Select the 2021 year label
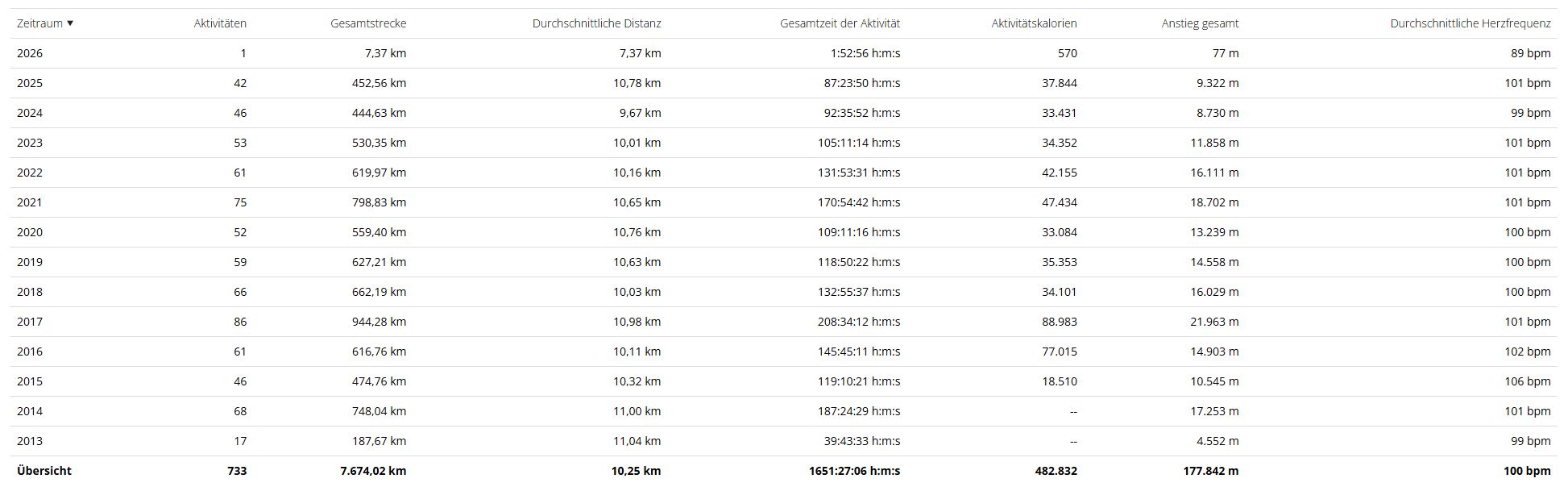The image size is (1568, 491). pyautogui.click(x=30, y=202)
